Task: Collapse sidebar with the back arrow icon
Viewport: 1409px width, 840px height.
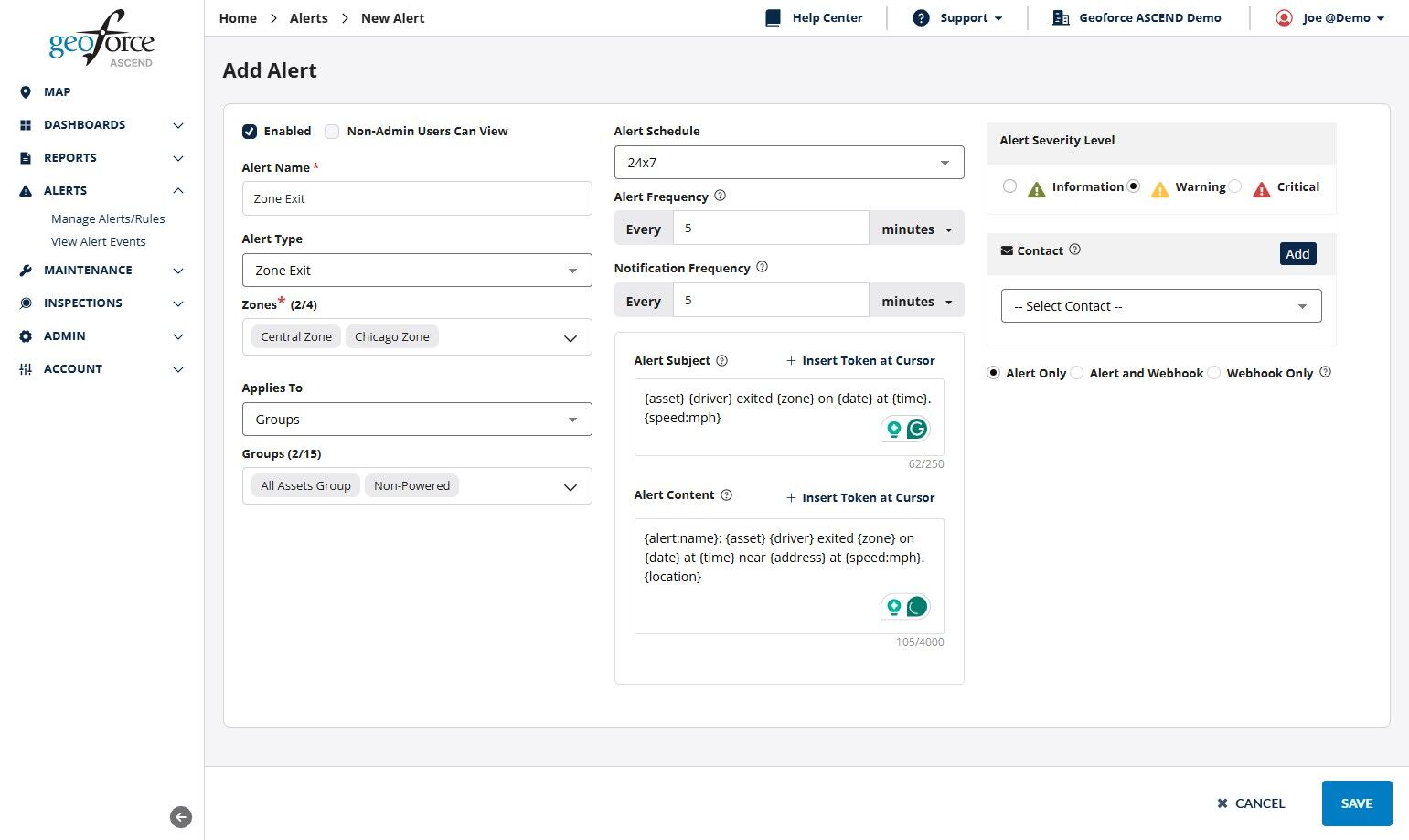Action: click(x=181, y=817)
